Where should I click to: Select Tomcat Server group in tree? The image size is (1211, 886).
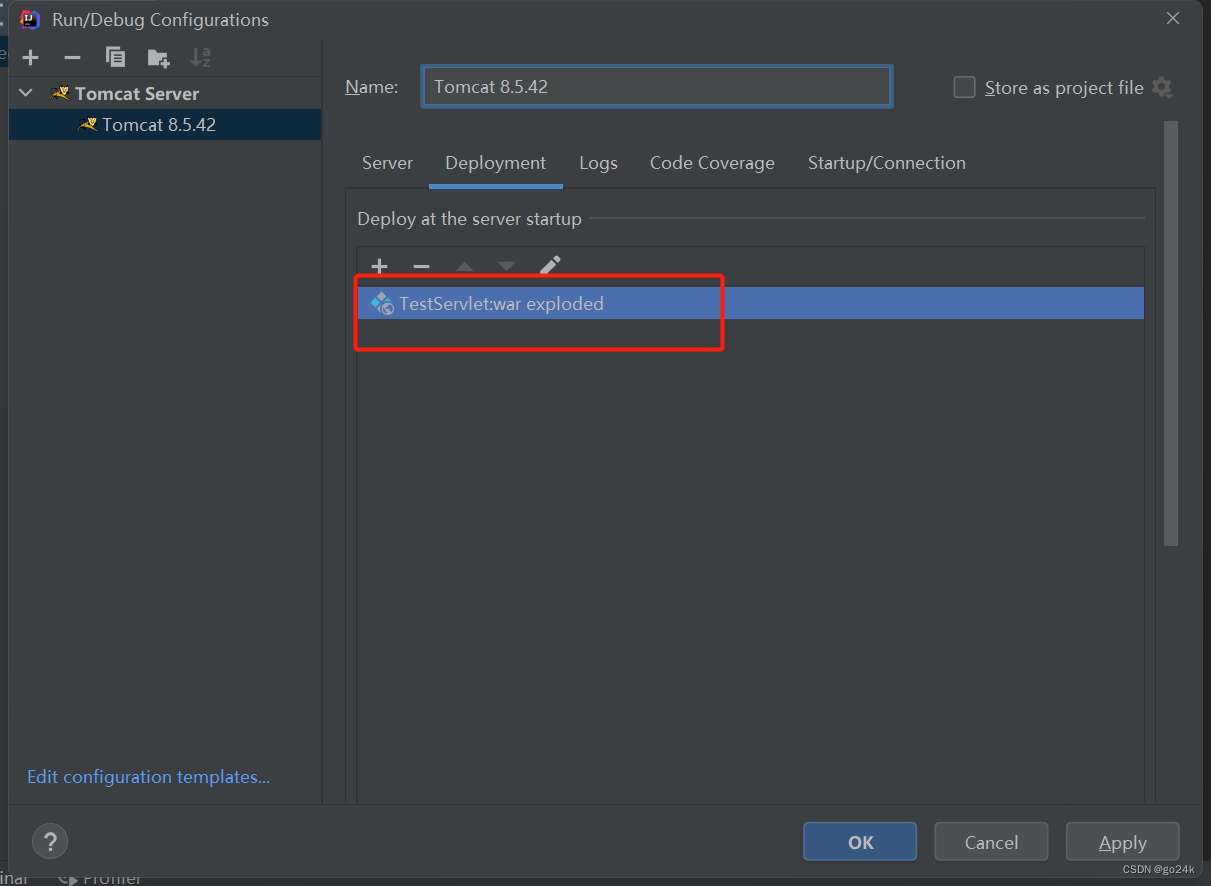coord(137,93)
